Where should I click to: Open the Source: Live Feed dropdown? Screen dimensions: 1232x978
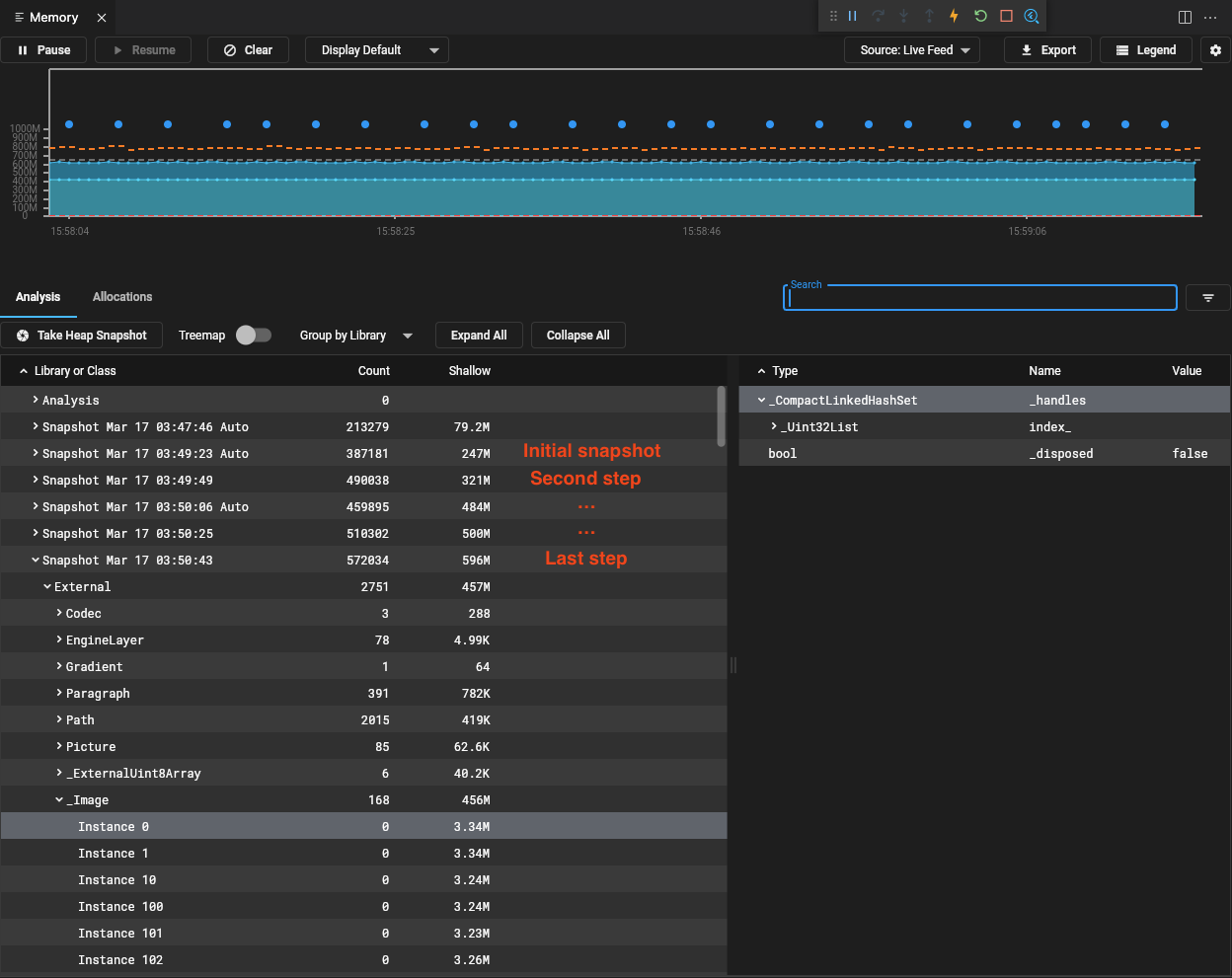tap(912, 50)
